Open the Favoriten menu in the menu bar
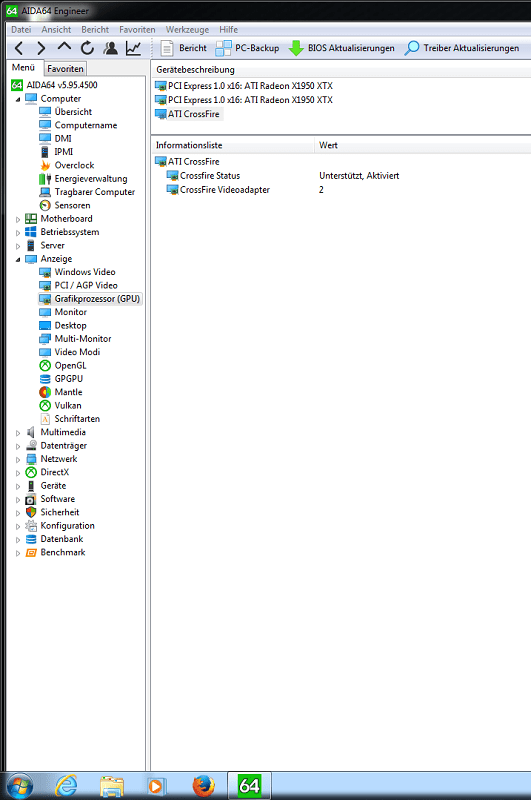The height and width of the screenshot is (800, 531). coord(137,30)
